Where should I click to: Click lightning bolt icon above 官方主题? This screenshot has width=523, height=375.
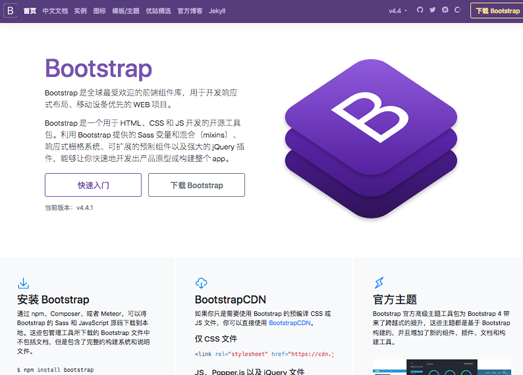[x=379, y=283]
